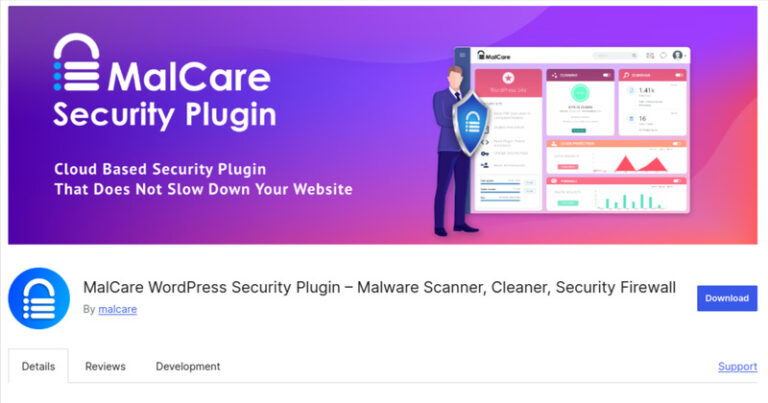
Task: Click the search field in dashboard mockup
Action: tap(615, 55)
